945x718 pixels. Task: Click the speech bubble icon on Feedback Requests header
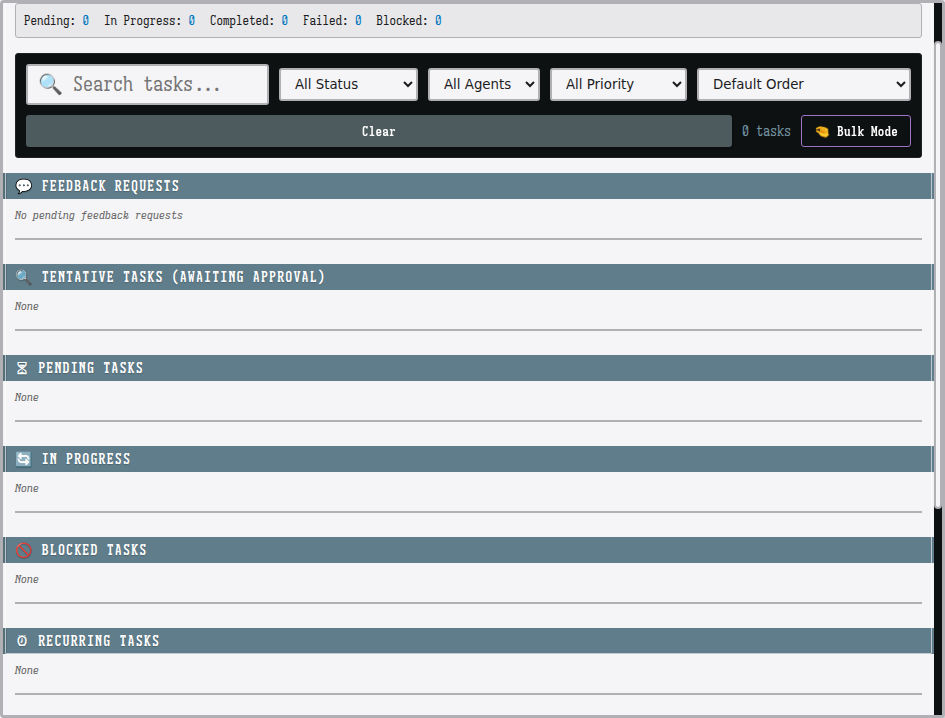[x=23, y=185]
